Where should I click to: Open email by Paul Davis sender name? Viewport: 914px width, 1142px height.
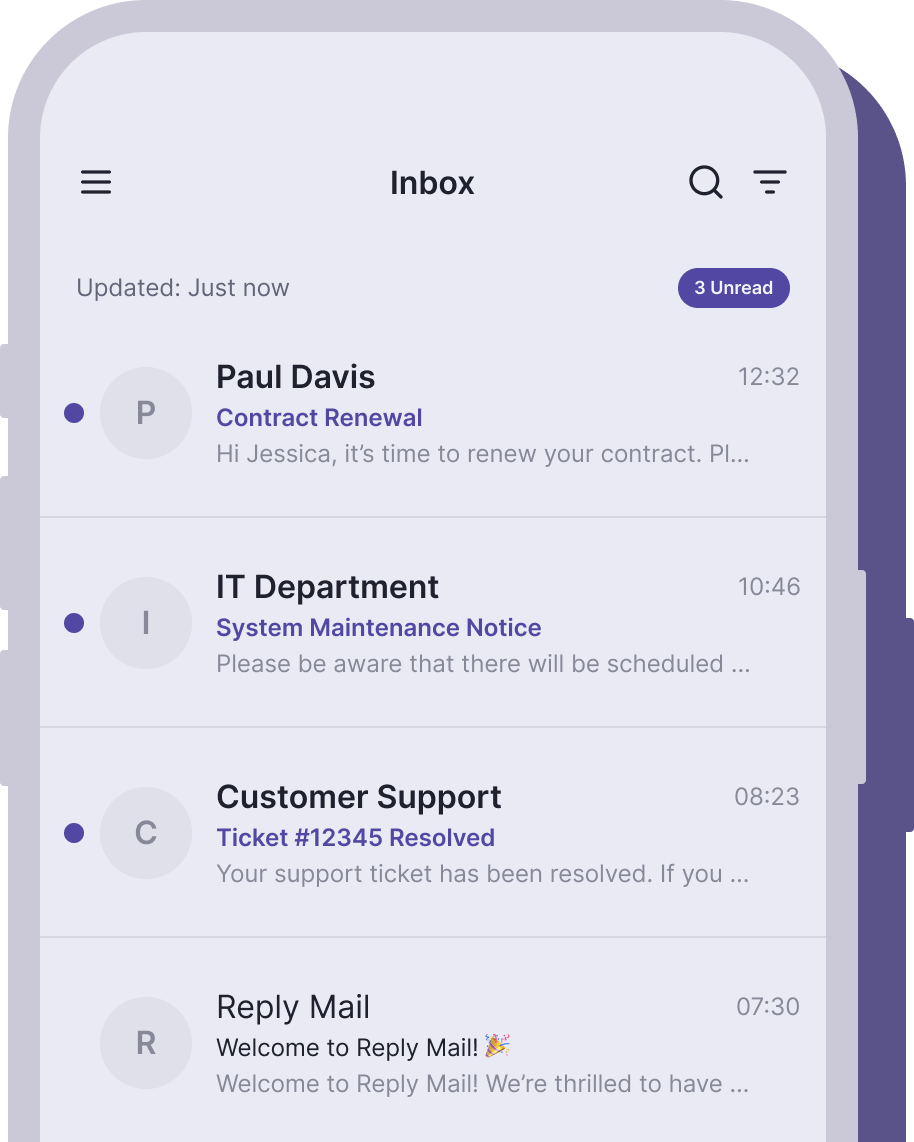[x=296, y=377]
